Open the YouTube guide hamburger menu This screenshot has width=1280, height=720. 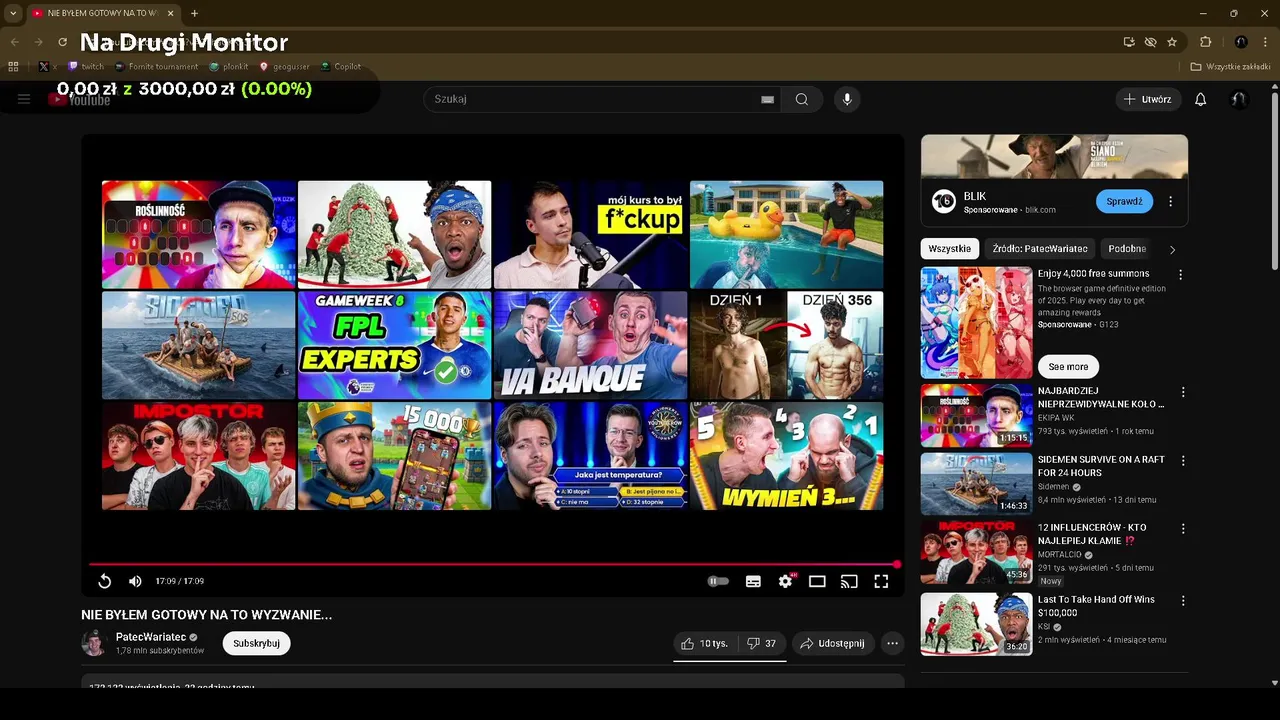click(x=24, y=99)
